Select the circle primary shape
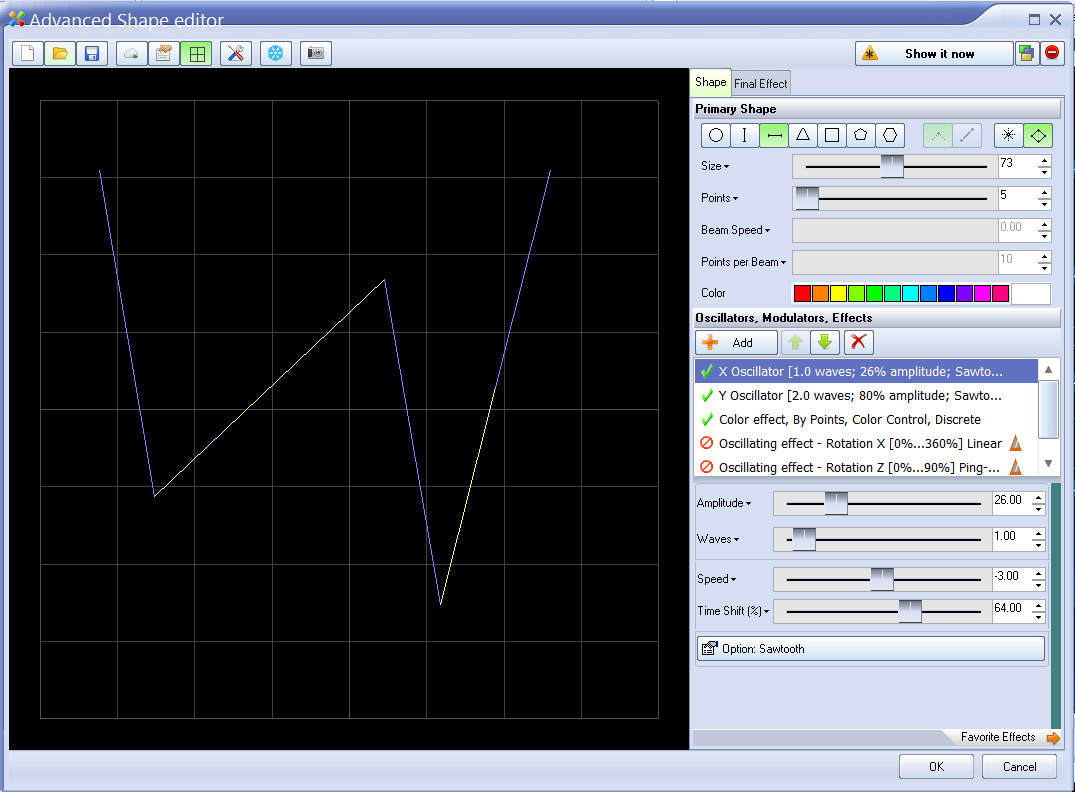The width and height of the screenshot is (1075, 792). (x=715, y=136)
